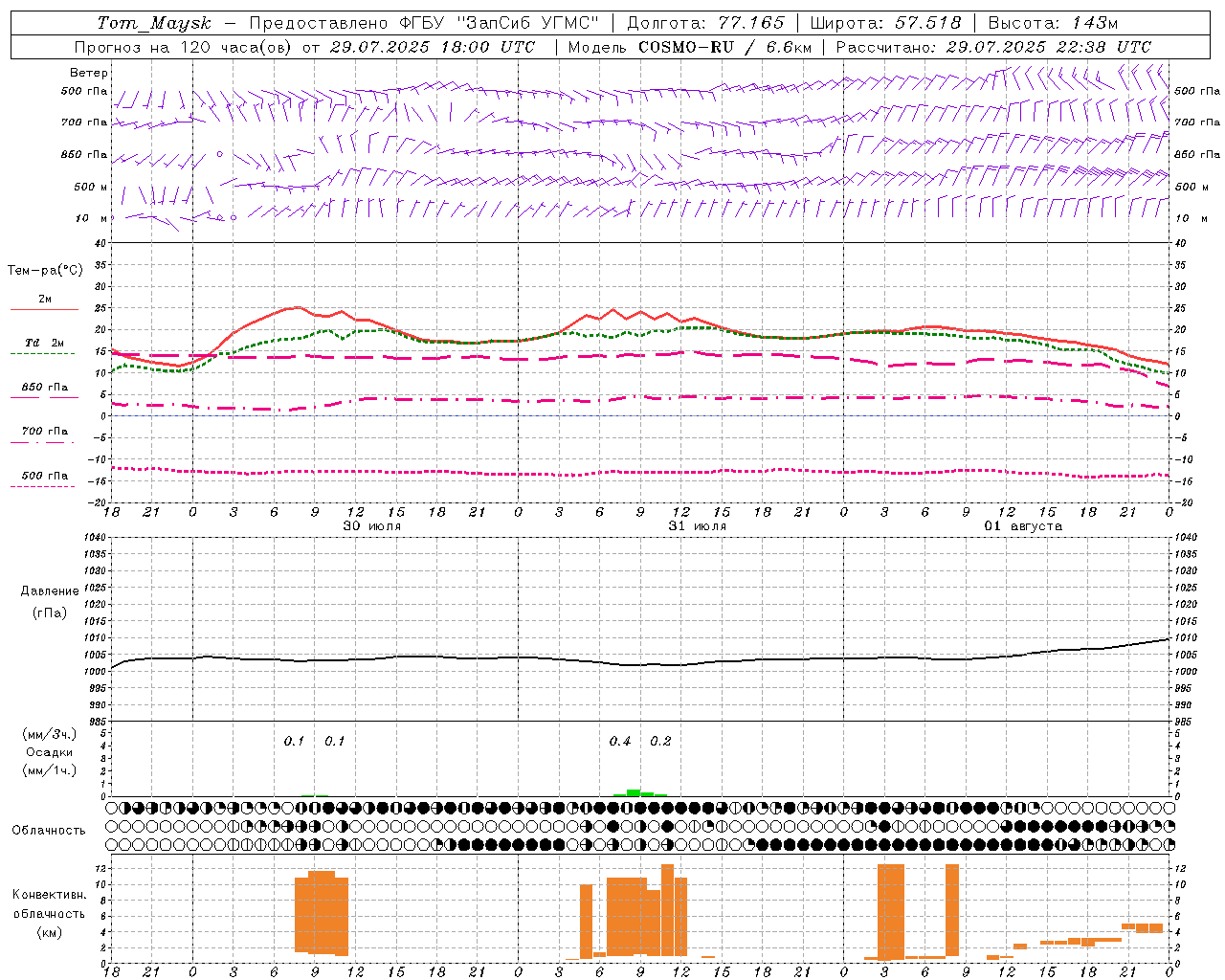Click the Облачность cloud cover label
The image size is (1225, 980).
tap(49, 831)
